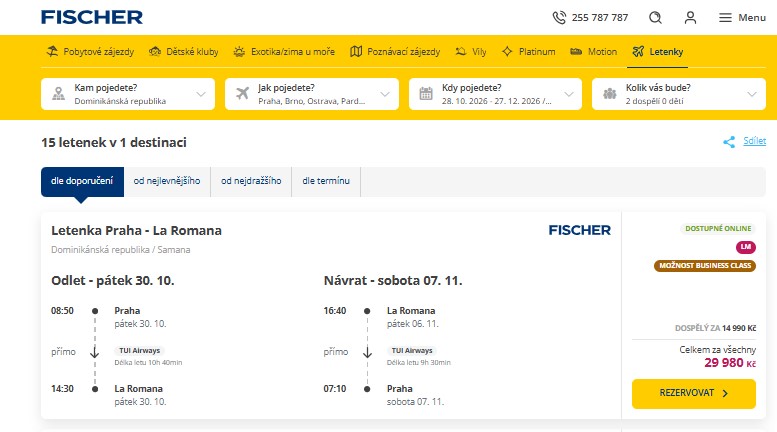Sort results od nejdražšího

pos(251,181)
